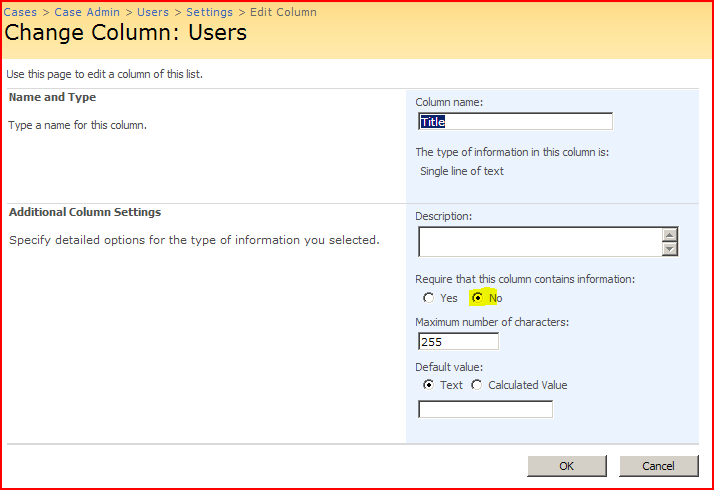Click the Maximum number of characters field

458,341
